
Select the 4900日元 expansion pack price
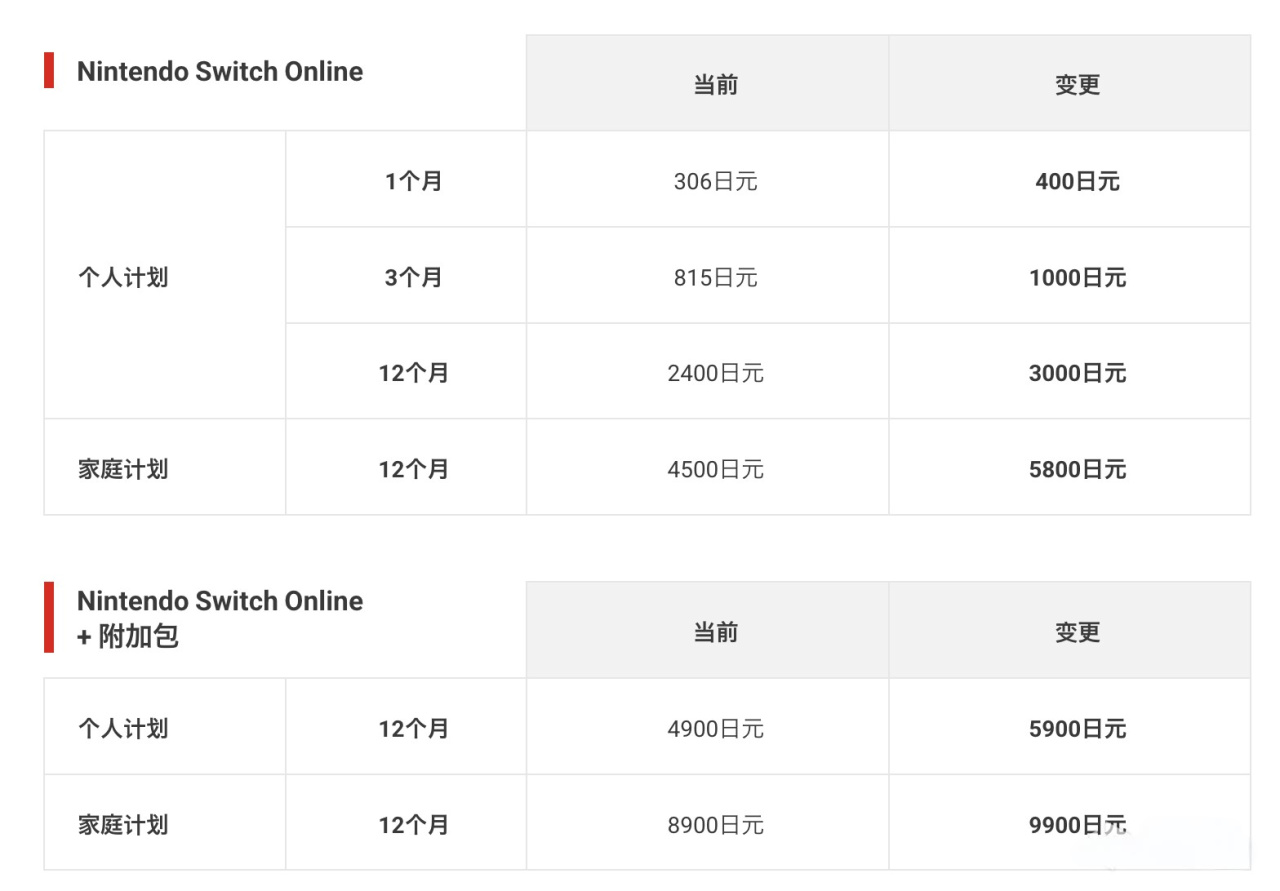coord(716,729)
